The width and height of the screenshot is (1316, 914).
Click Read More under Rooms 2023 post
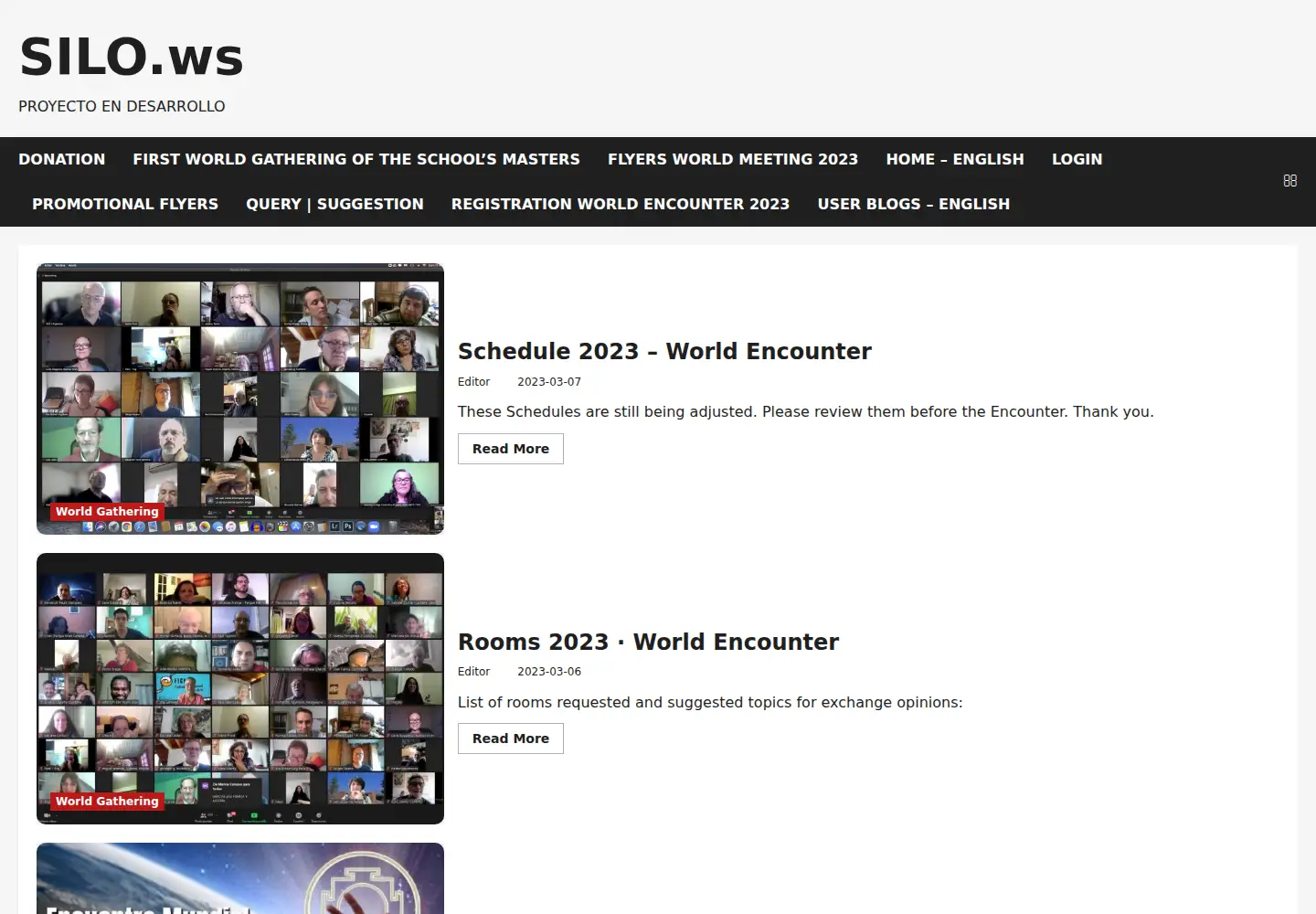coord(511,739)
